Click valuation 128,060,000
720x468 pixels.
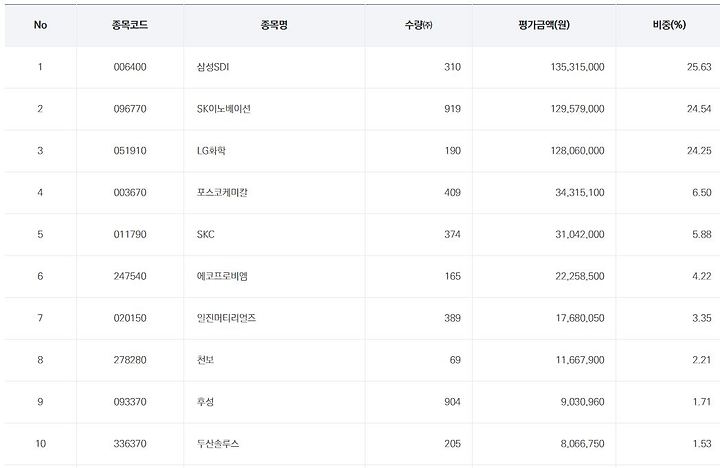pos(578,151)
